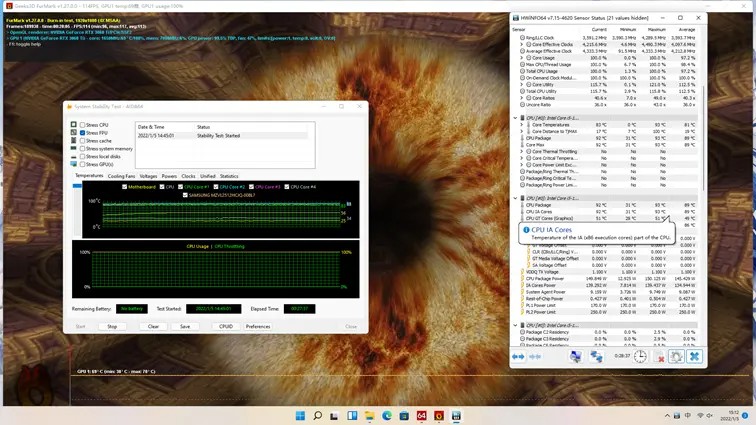756x425 pixels.
Task: Click HWiNFO logging sheet with red X
Action: [x=660, y=356]
